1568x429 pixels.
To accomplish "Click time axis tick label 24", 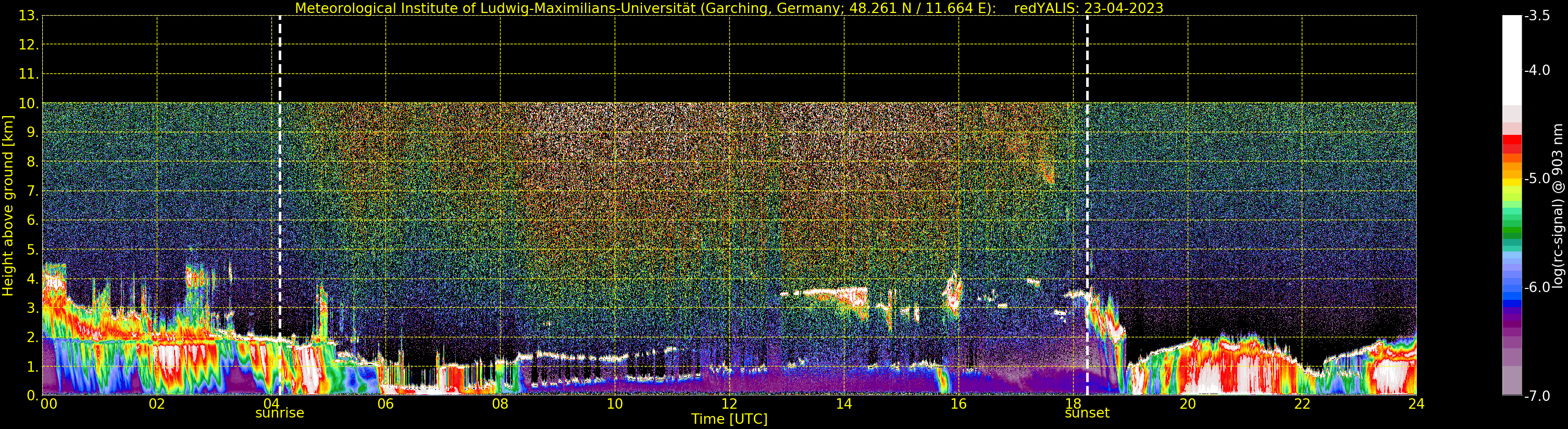I will tap(1416, 404).
